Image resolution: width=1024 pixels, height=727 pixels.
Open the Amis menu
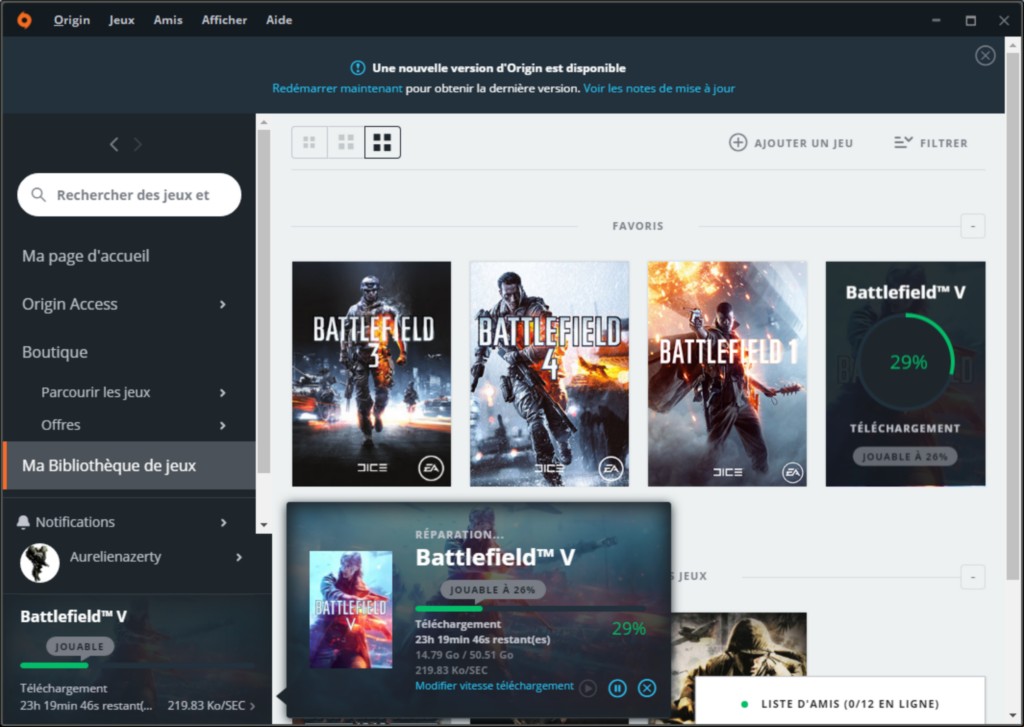pyautogui.click(x=168, y=20)
